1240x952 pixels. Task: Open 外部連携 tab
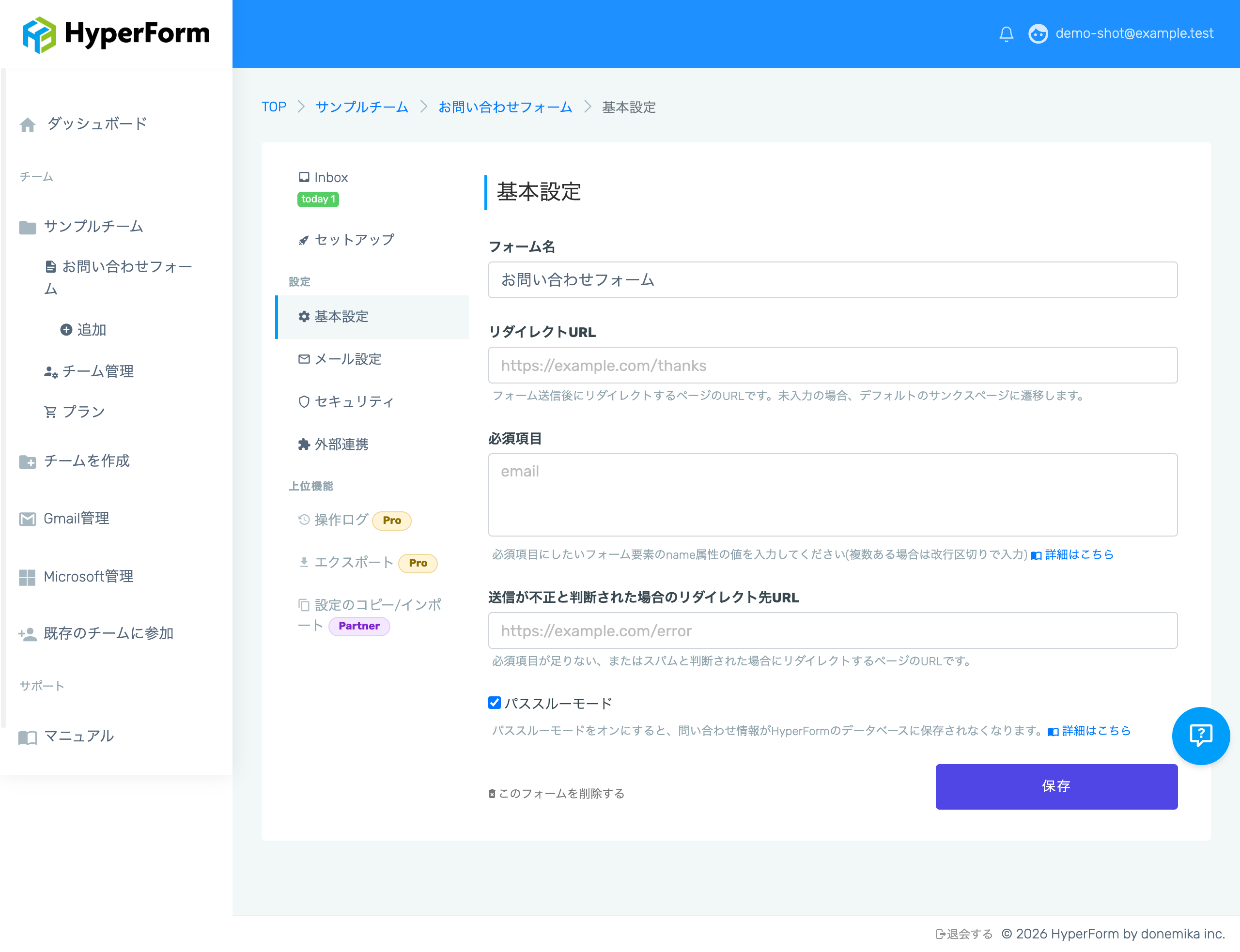(x=341, y=444)
